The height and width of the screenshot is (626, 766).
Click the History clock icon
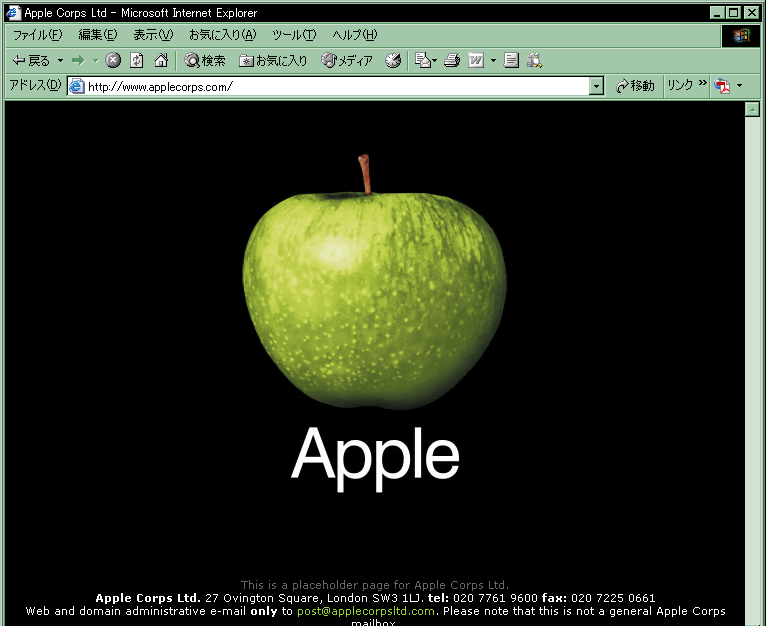click(393, 61)
